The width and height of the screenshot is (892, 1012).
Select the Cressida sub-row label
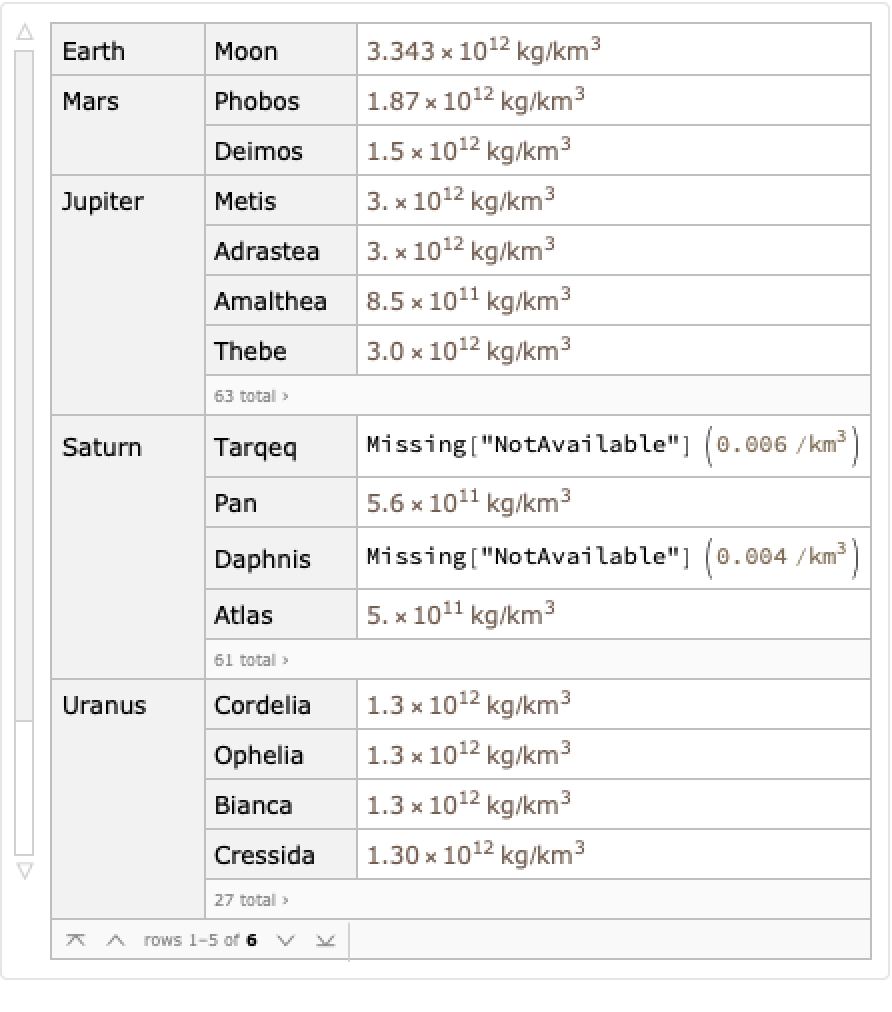tap(264, 855)
